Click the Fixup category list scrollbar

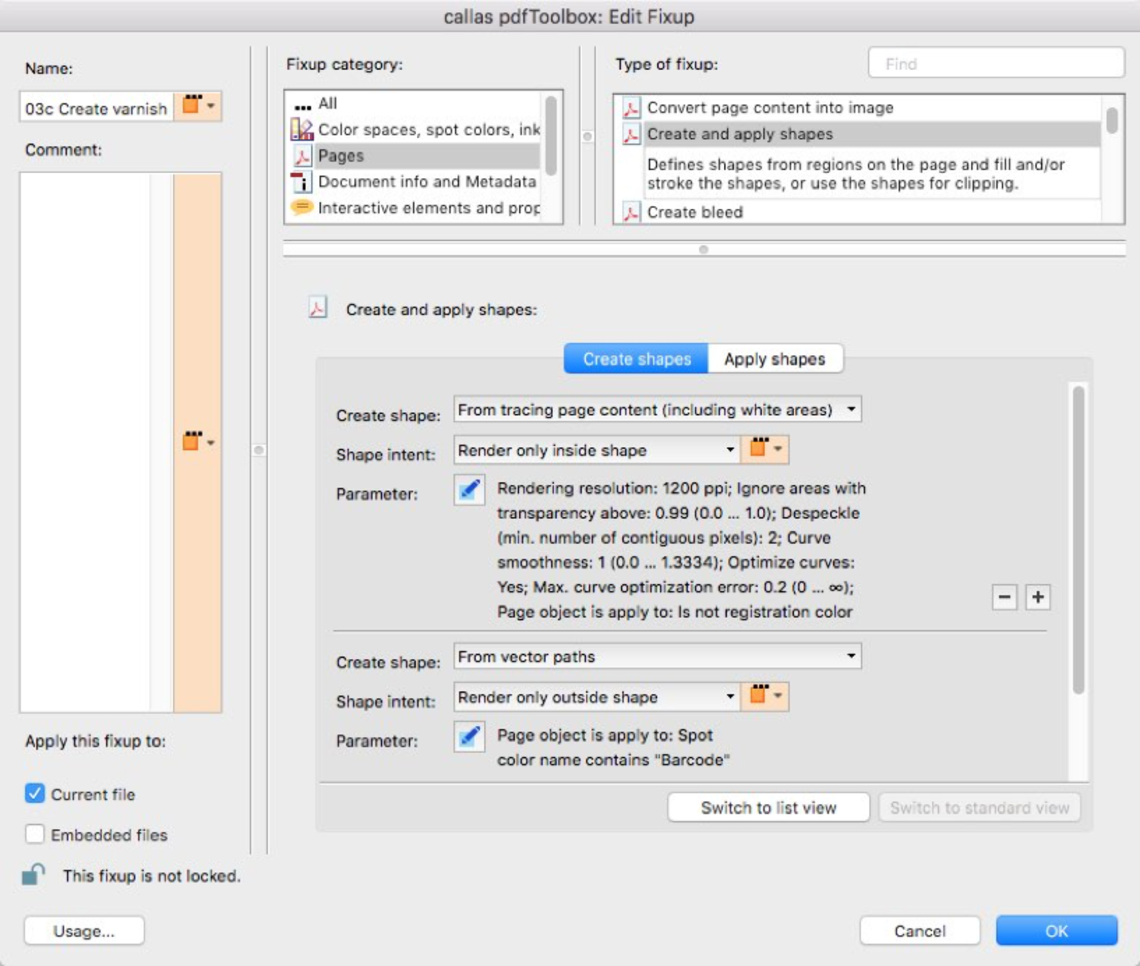(x=551, y=135)
